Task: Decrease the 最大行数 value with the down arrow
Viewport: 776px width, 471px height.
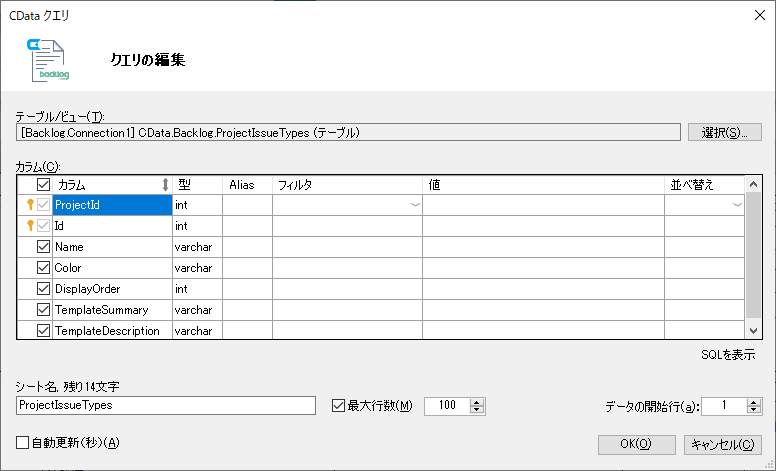Action: click(x=477, y=410)
